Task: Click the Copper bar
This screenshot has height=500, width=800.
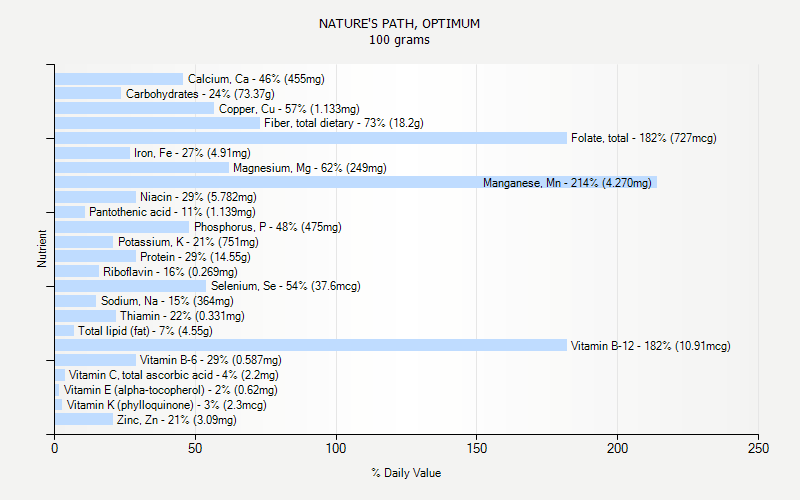Action: pyautogui.click(x=134, y=108)
